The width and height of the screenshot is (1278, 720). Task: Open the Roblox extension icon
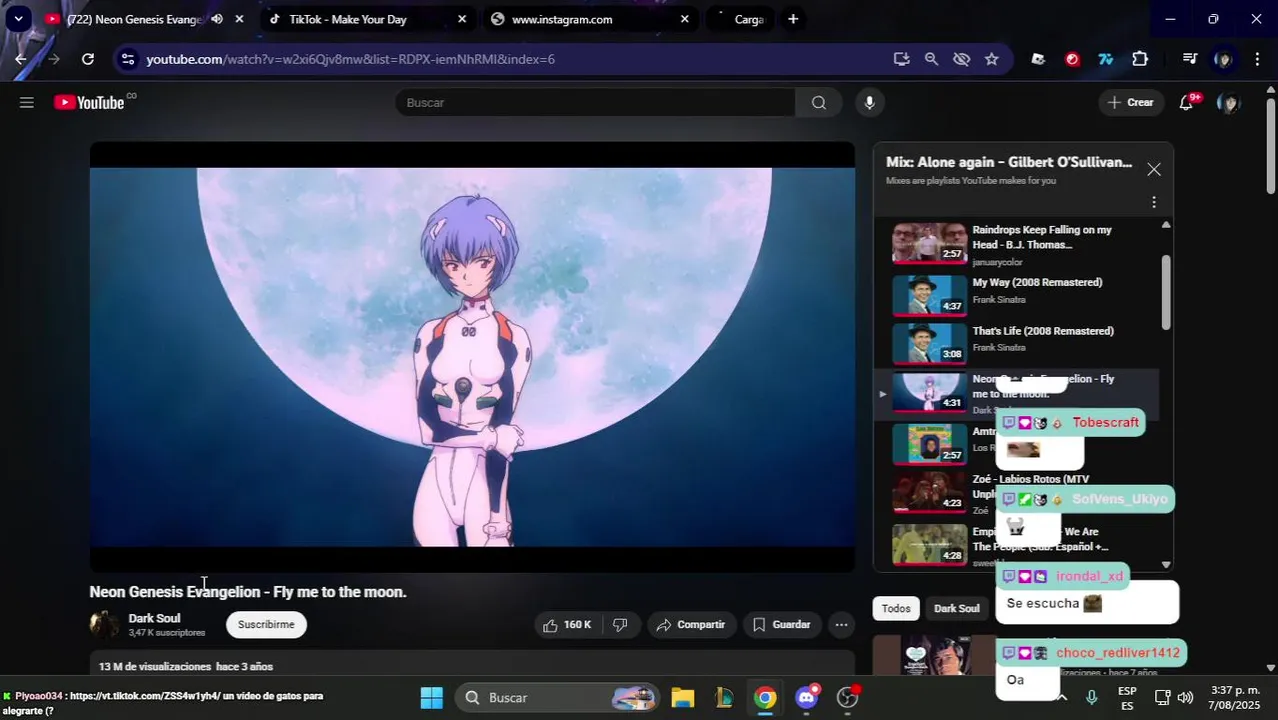point(1038,59)
